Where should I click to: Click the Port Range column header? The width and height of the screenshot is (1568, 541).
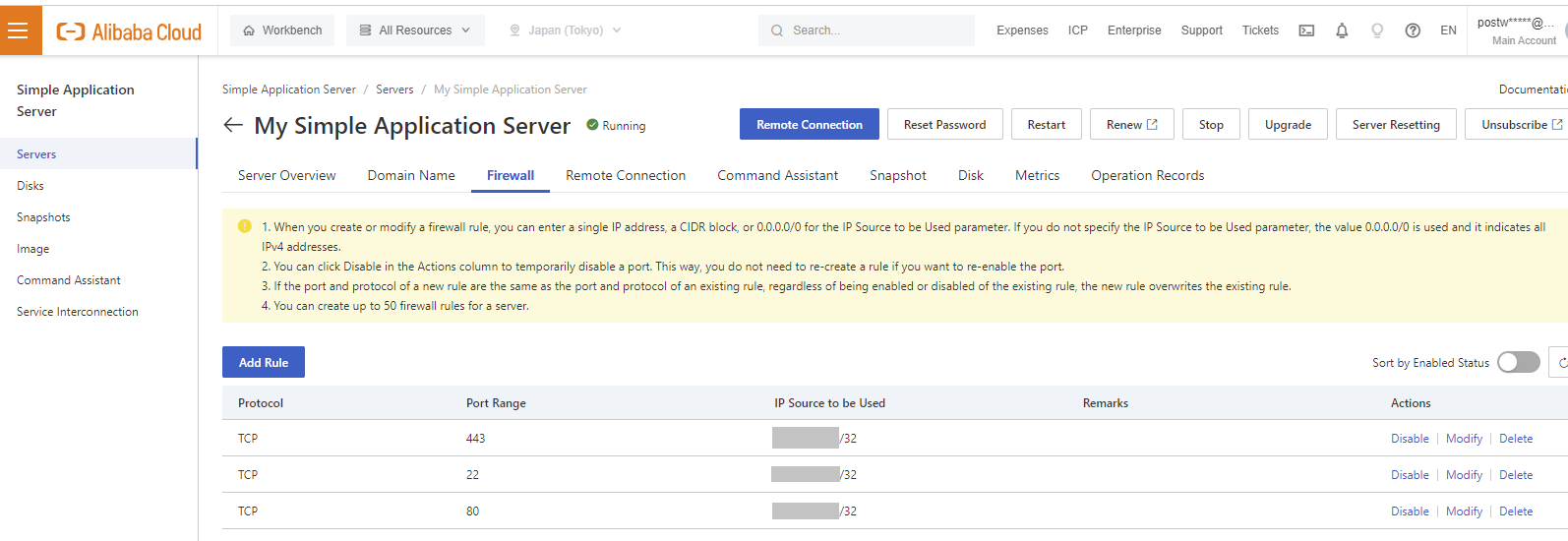tap(496, 403)
